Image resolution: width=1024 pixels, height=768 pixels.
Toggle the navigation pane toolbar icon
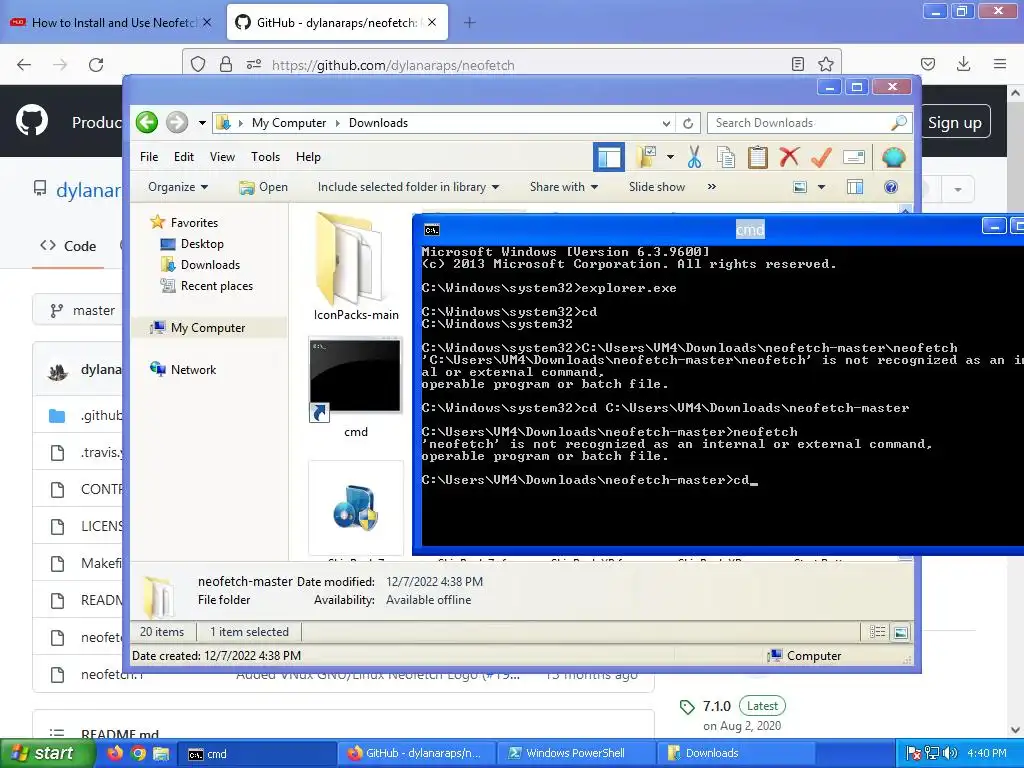pos(609,157)
